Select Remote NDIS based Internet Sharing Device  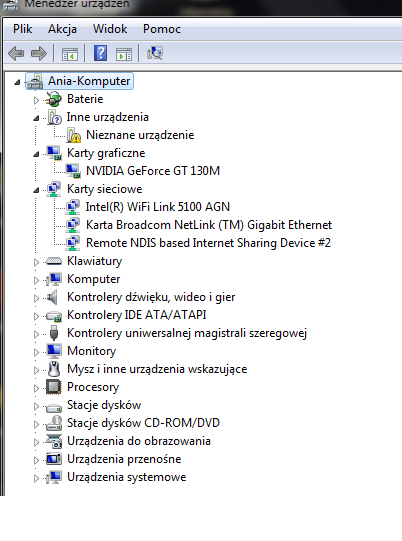click(x=208, y=243)
